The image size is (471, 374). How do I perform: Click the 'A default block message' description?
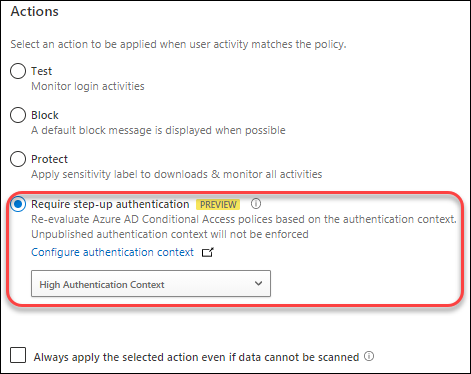point(158,130)
